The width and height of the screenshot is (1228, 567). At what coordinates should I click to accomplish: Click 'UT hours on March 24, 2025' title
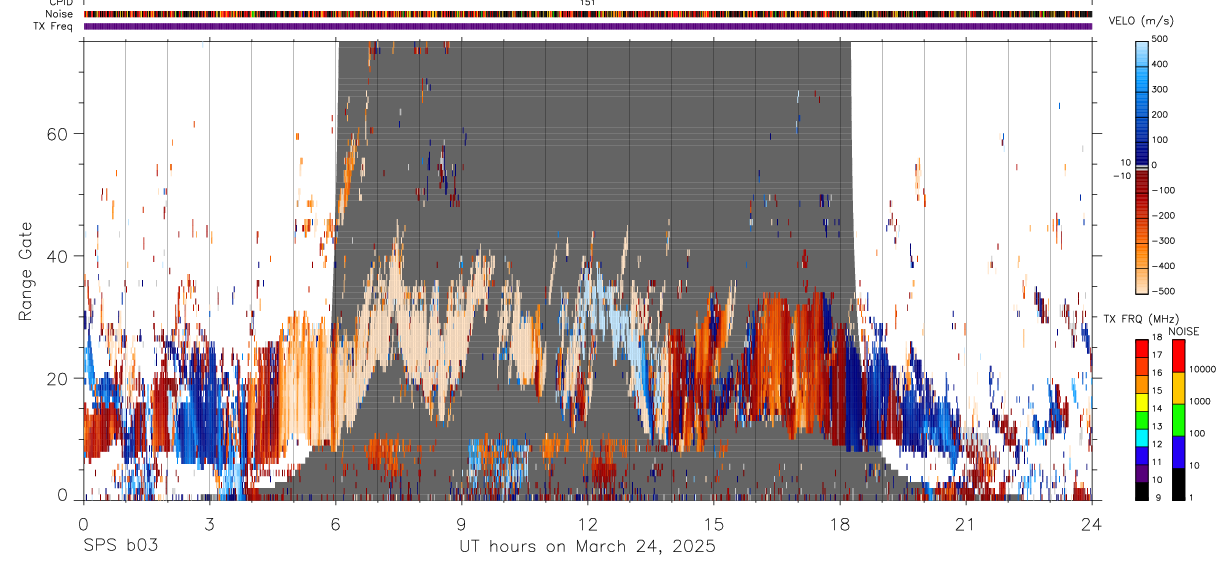tap(588, 547)
